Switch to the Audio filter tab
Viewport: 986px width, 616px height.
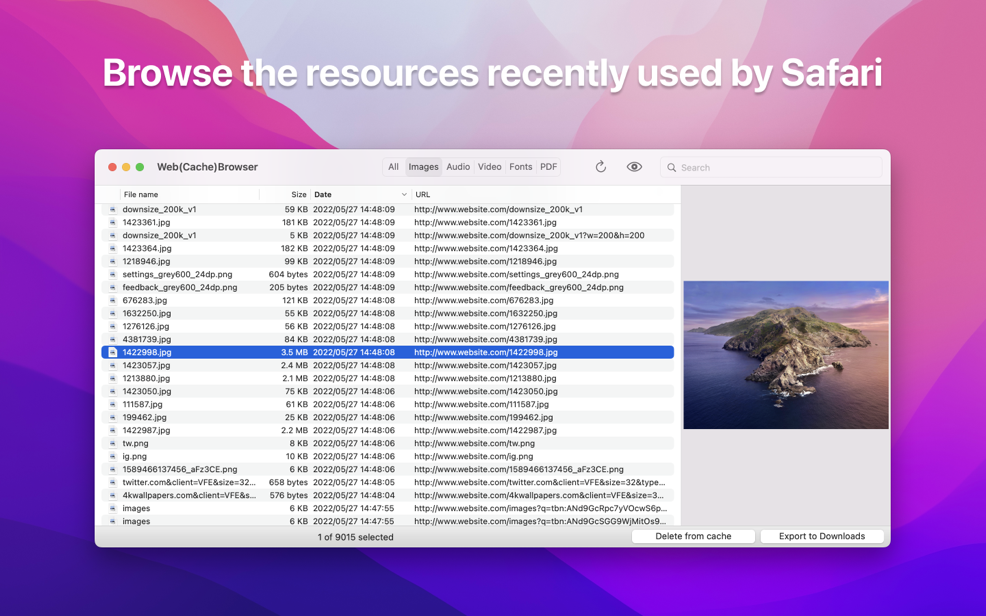coord(458,167)
